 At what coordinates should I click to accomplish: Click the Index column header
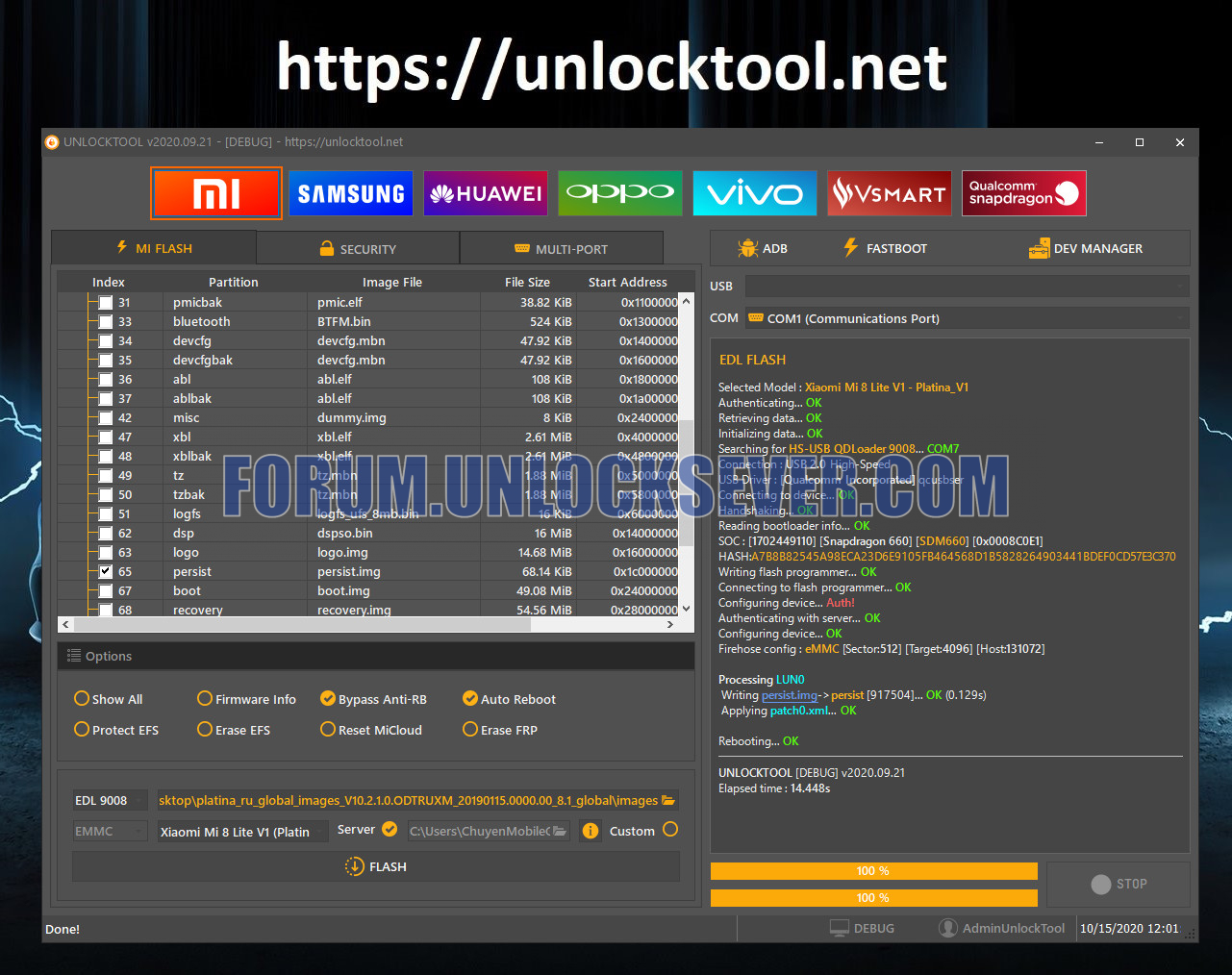click(109, 282)
